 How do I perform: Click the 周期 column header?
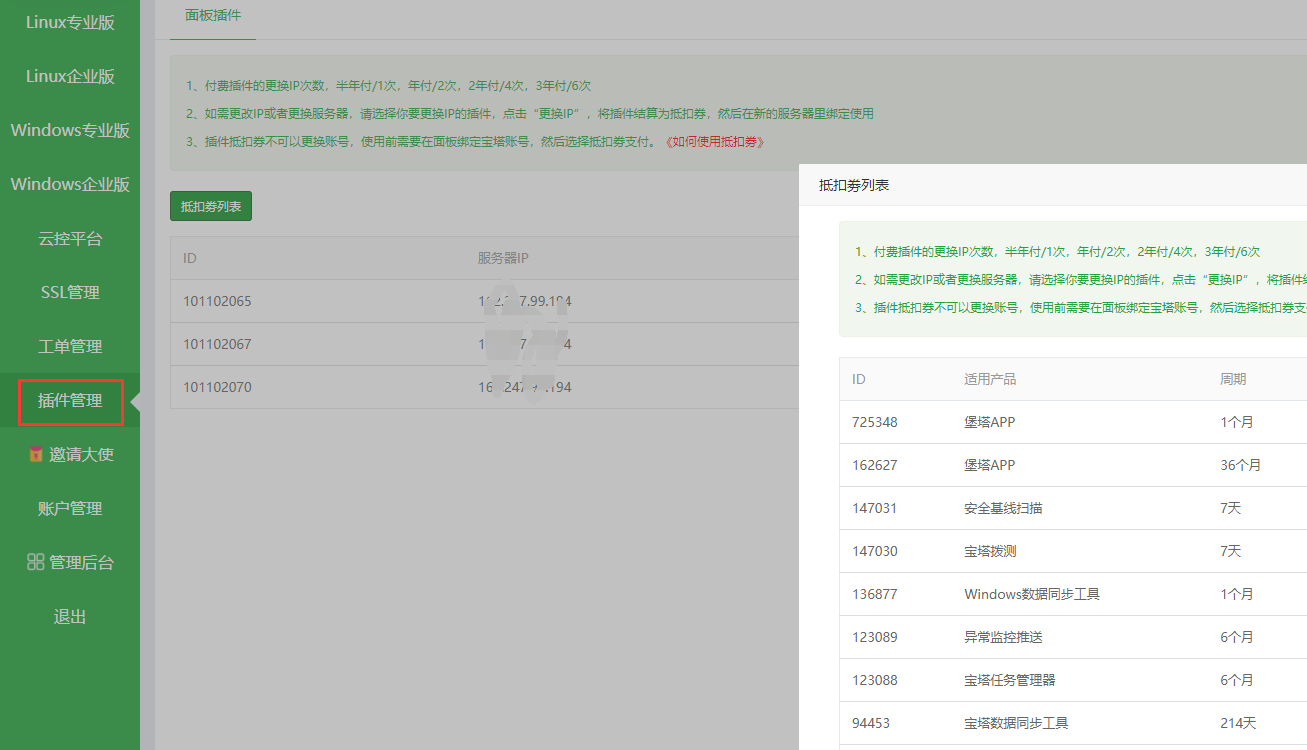pos(1233,379)
